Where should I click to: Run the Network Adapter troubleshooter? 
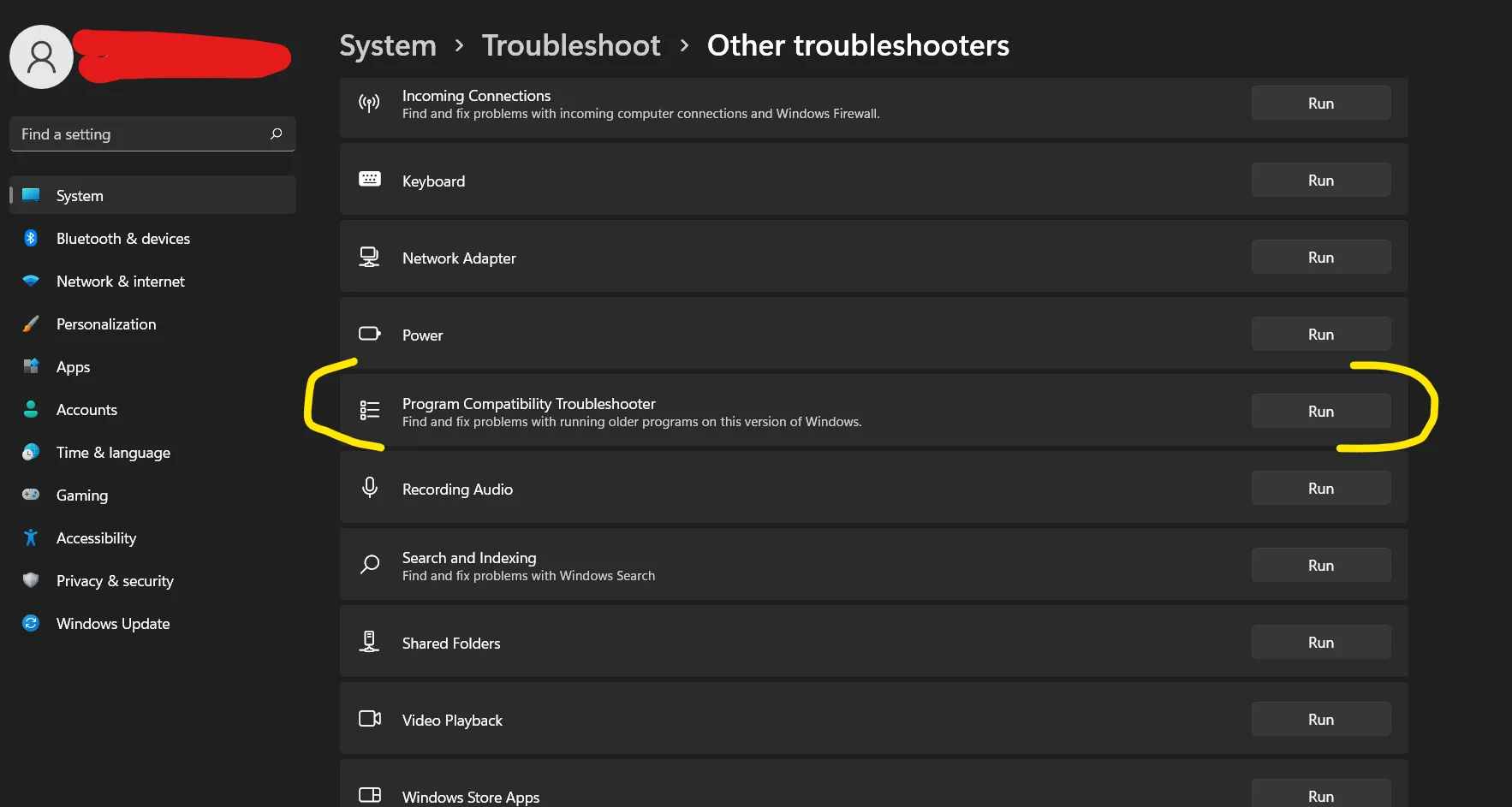click(x=1321, y=258)
